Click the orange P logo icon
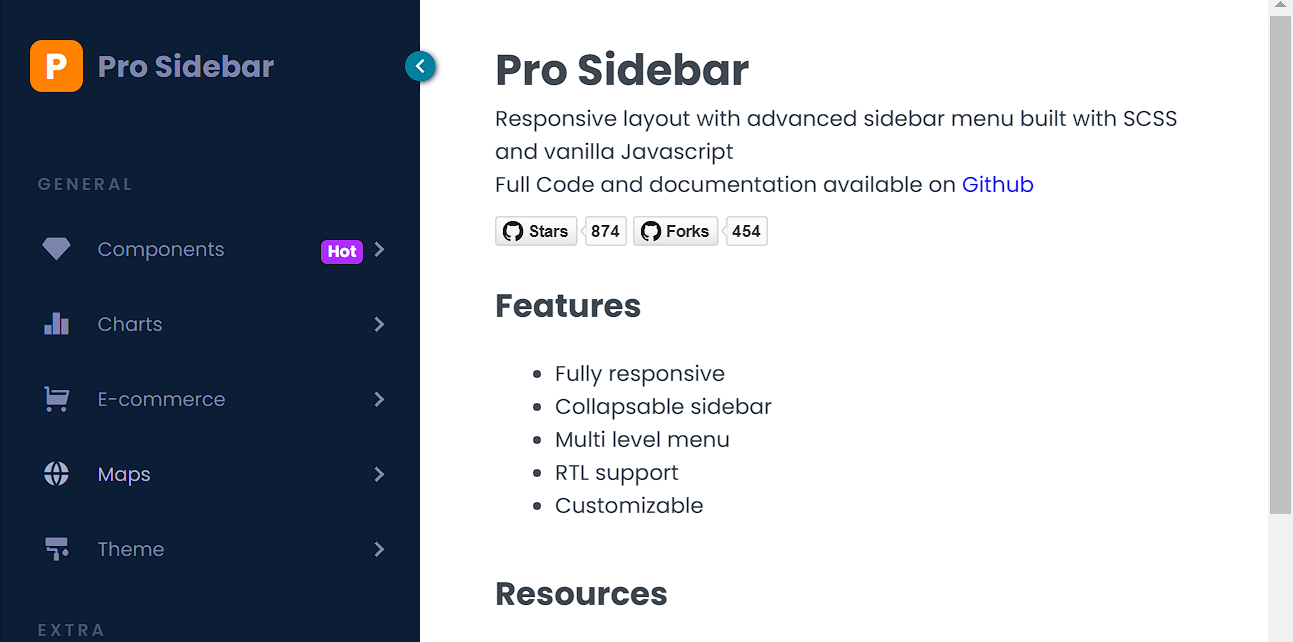 [56, 66]
